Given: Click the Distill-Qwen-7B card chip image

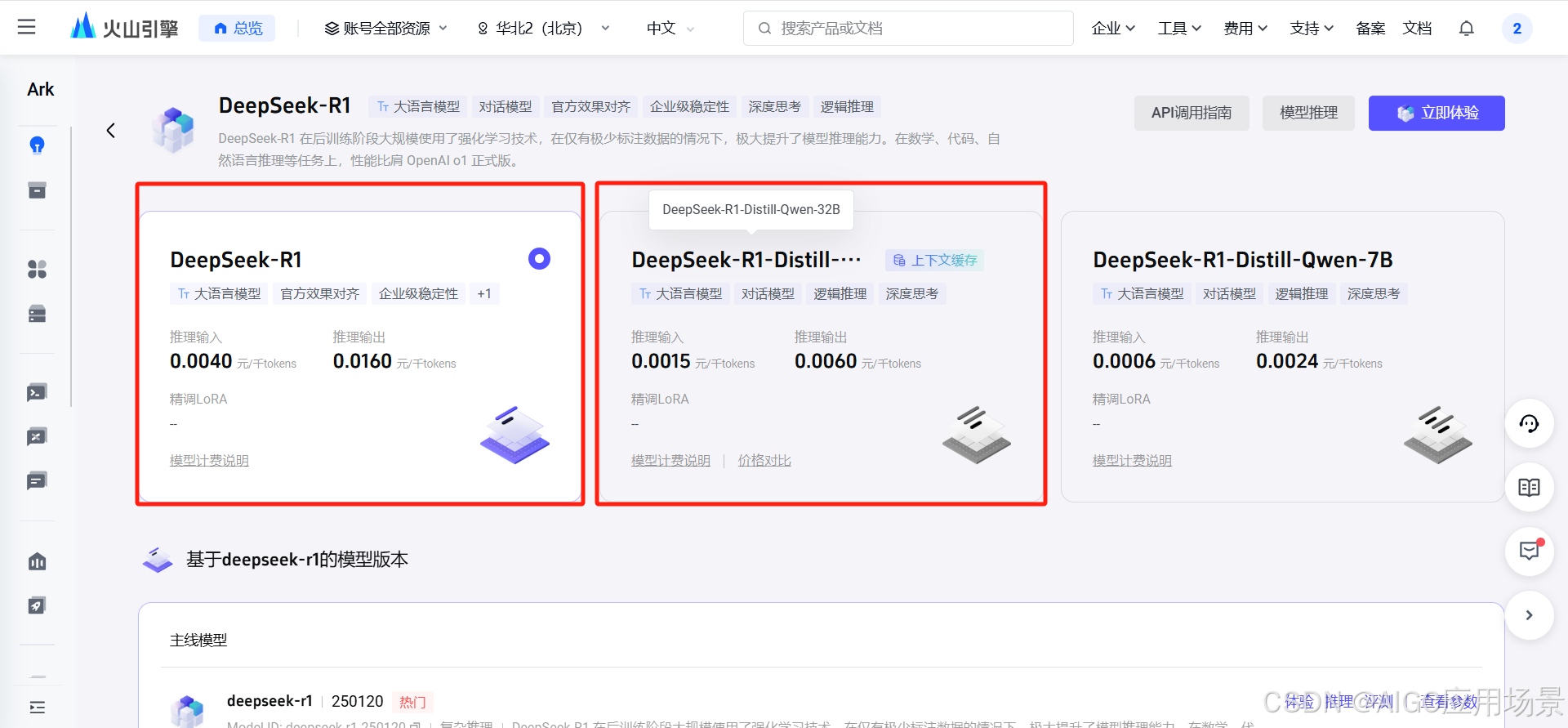Looking at the screenshot, I should [1437, 435].
